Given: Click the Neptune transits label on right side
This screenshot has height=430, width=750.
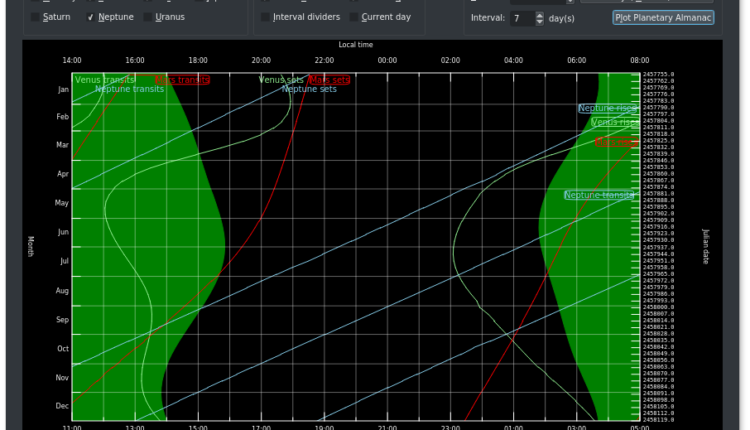Looking at the screenshot, I should click(x=599, y=195).
